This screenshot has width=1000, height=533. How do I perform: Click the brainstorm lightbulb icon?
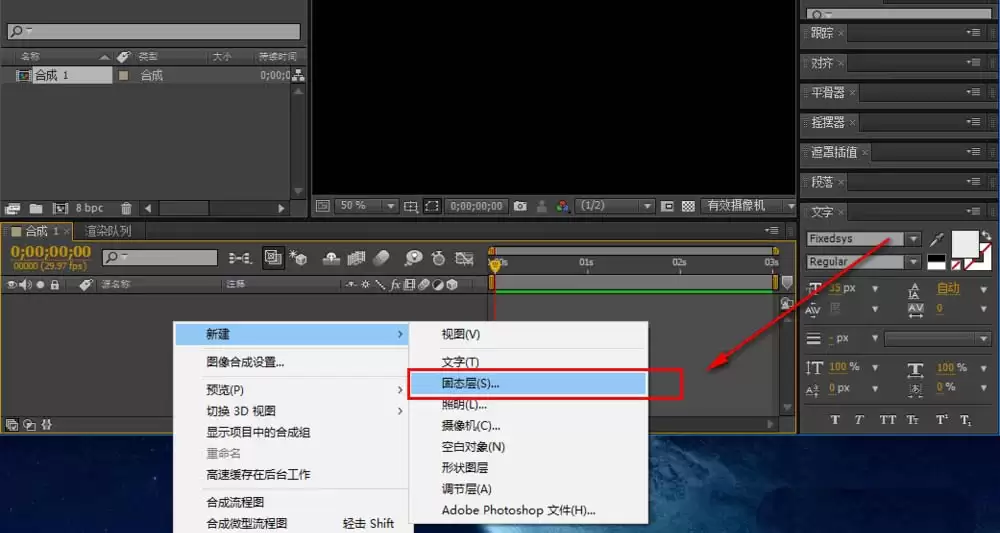point(414,258)
